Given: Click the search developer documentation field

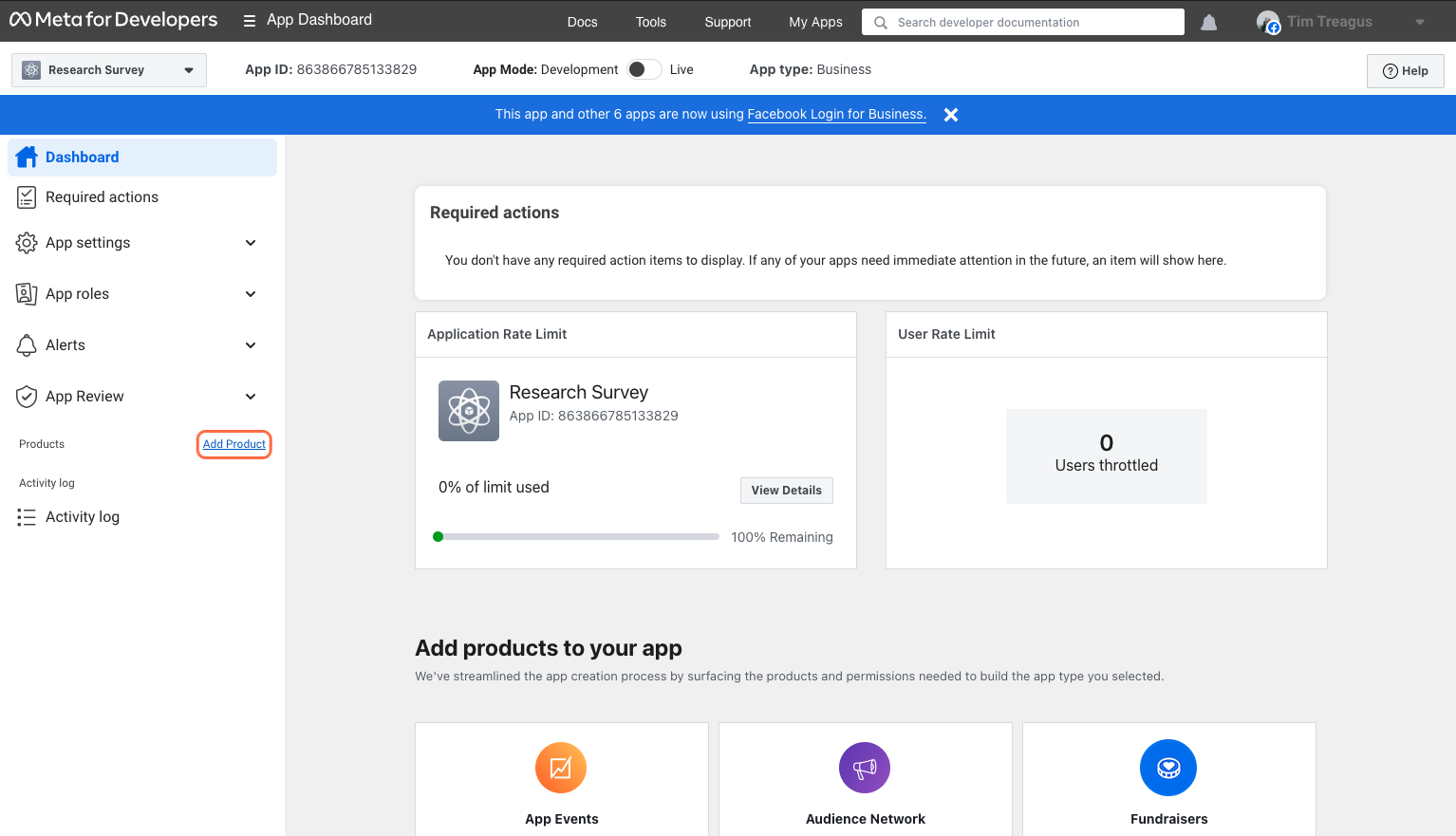Looking at the screenshot, I should point(1023,22).
